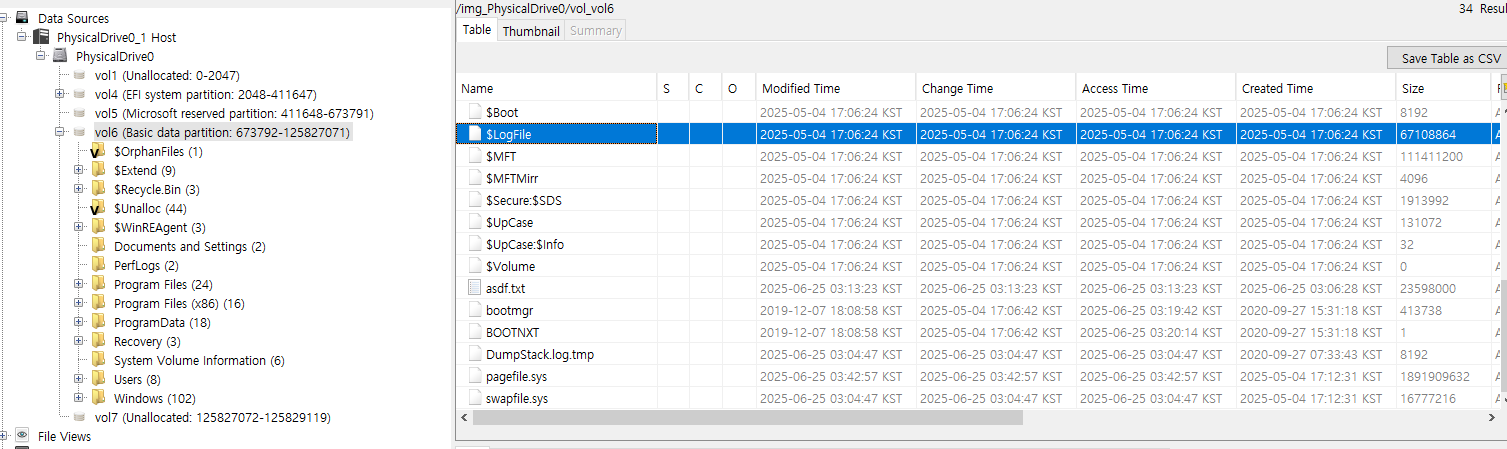Image resolution: width=1507 pixels, height=449 pixels.
Task: Click the vol7 Unallocated volume icon
Action: [x=80, y=417]
